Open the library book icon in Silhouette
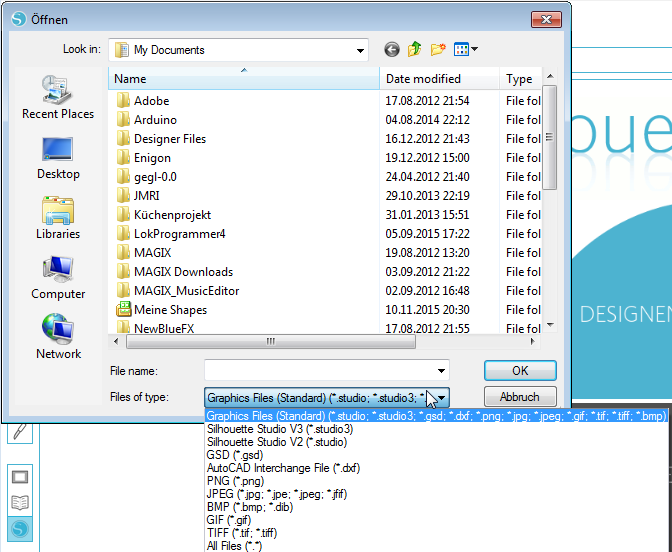The height and width of the screenshot is (552, 672). coord(20,502)
